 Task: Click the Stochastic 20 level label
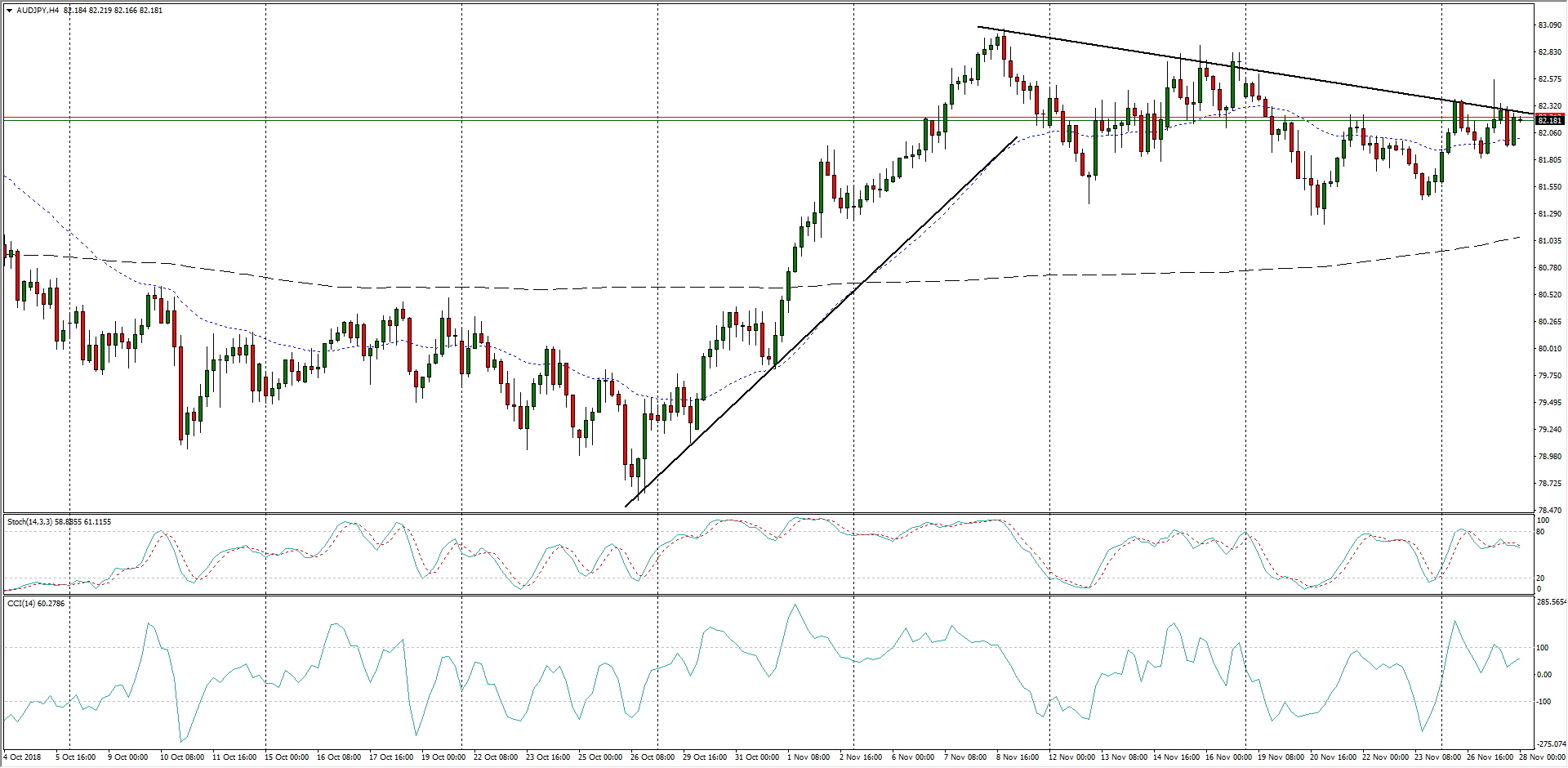pyautogui.click(x=1540, y=578)
